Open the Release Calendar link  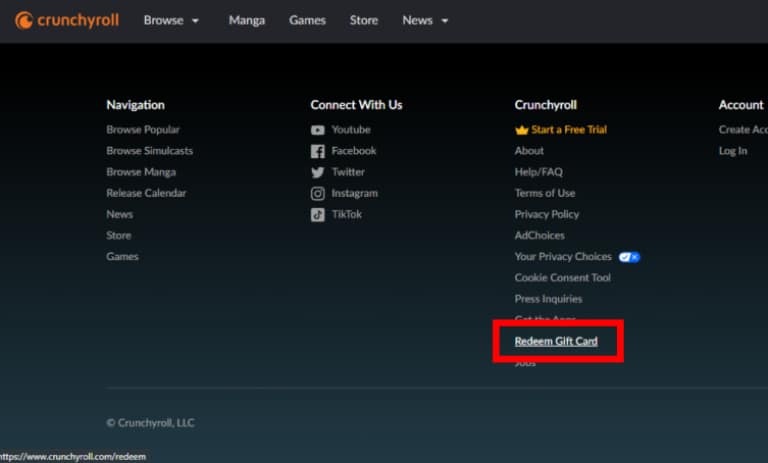coord(146,193)
